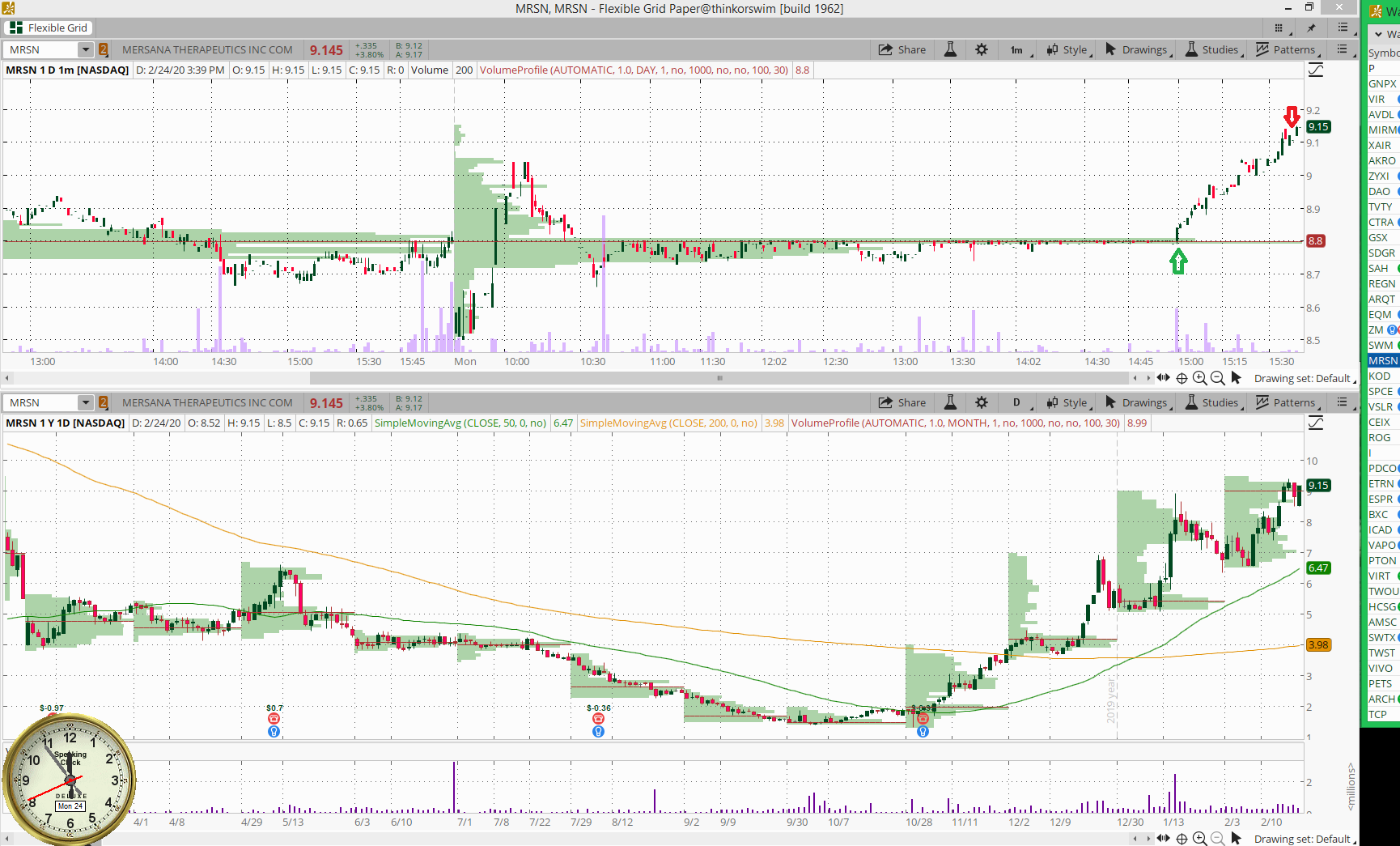Click the analog clock widget
The width and height of the screenshot is (1400, 846).
(x=69, y=779)
